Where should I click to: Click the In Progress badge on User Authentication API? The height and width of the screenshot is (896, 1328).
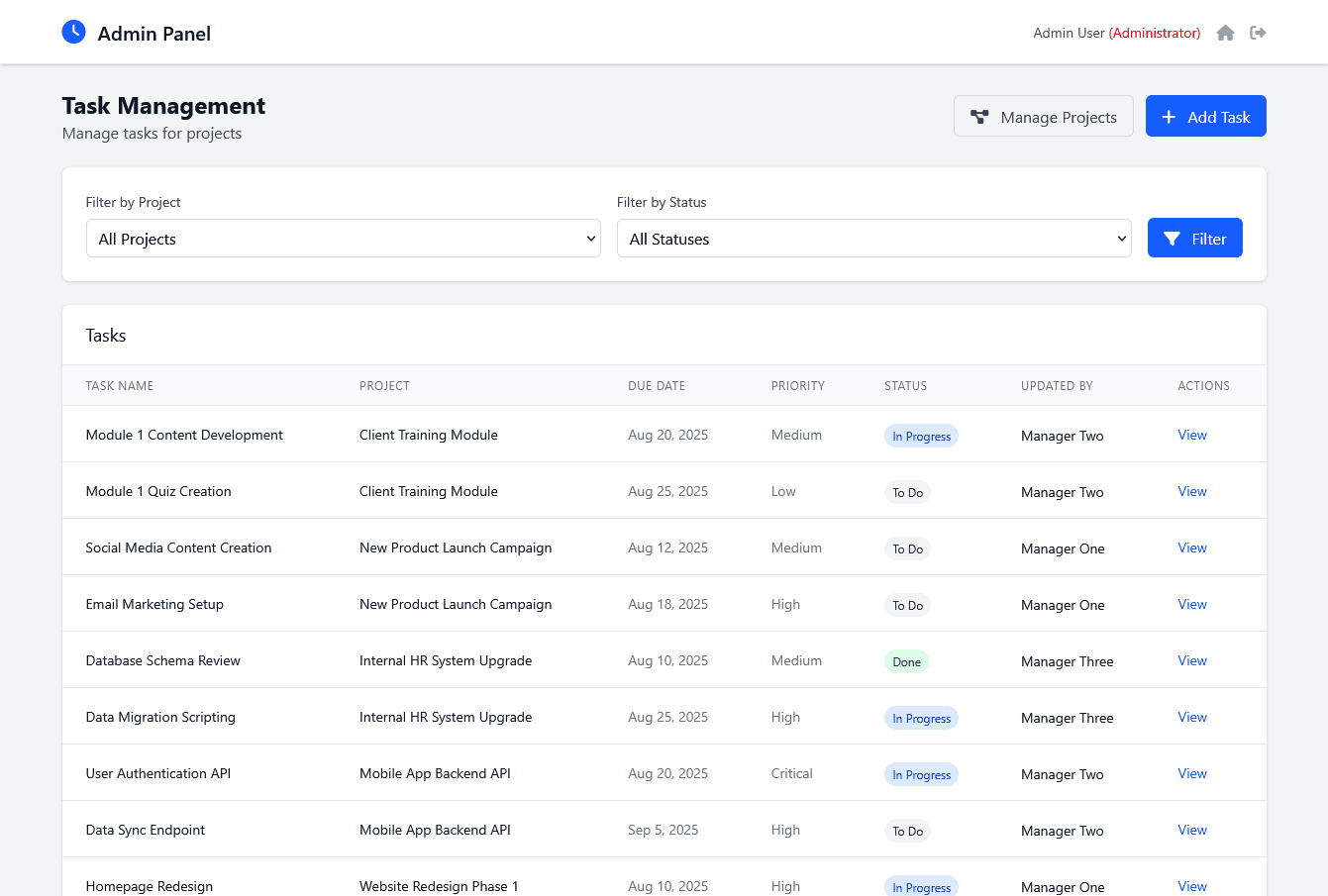pyautogui.click(x=921, y=774)
